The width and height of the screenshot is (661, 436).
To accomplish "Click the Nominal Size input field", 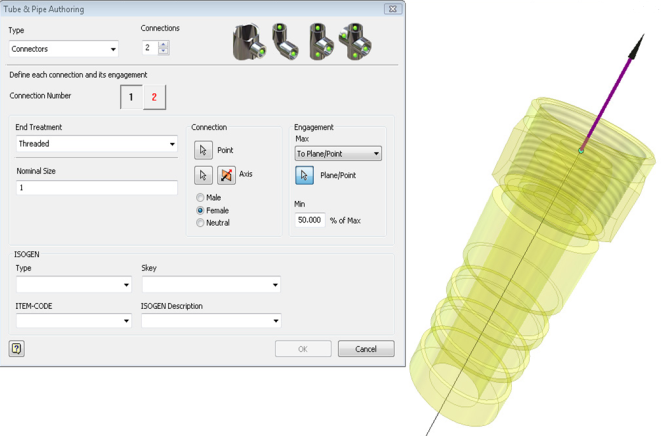I will [x=97, y=188].
